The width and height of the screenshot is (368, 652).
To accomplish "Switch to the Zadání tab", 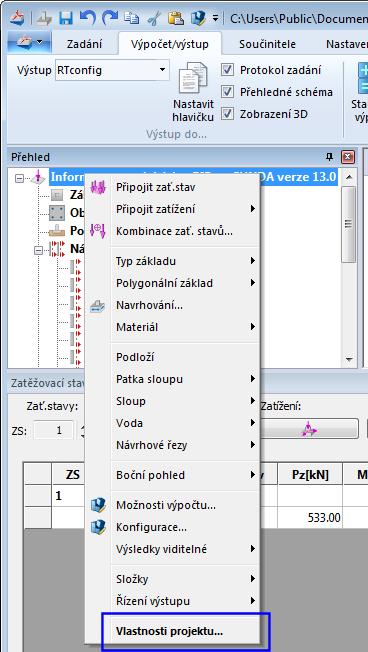I will tap(84, 44).
